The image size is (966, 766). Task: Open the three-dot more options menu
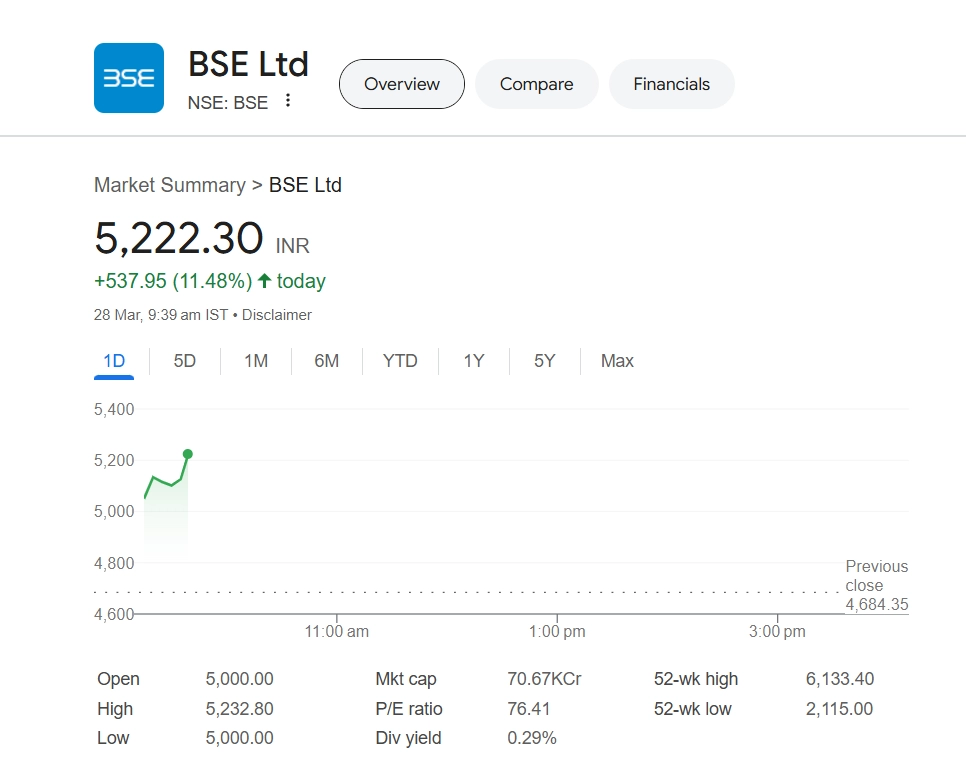[288, 100]
